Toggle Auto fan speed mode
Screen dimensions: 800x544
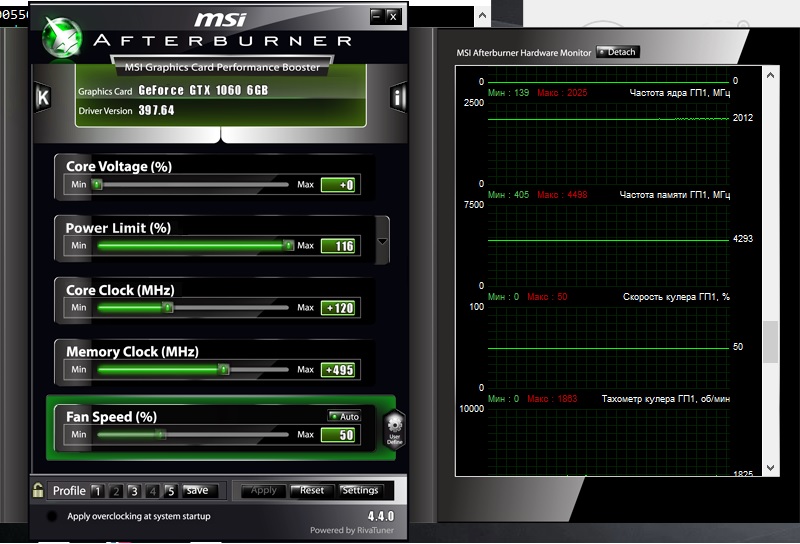[x=344, y=416]
